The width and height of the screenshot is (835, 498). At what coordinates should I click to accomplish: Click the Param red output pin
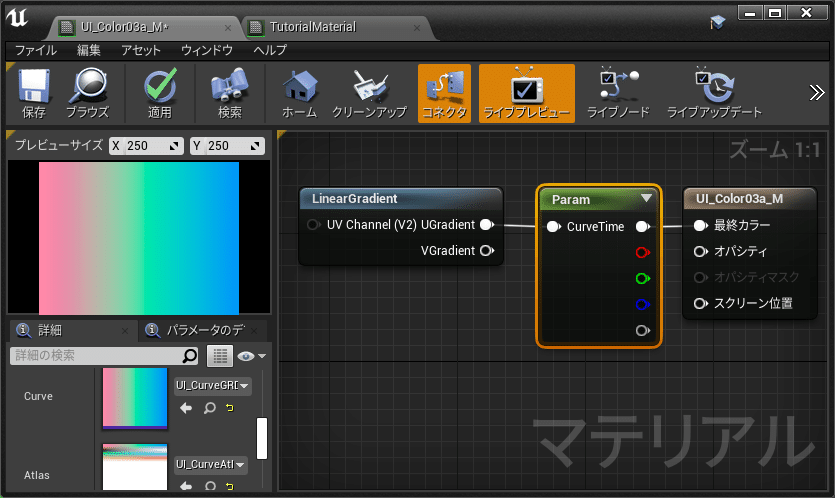pos(643,252)
